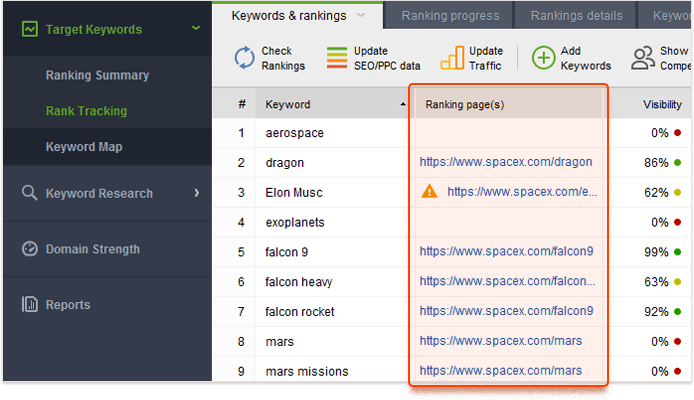694x400 pixels.
Task: Open the falcon9 link in the falcon 9 row
Action: tap(506, 251)
